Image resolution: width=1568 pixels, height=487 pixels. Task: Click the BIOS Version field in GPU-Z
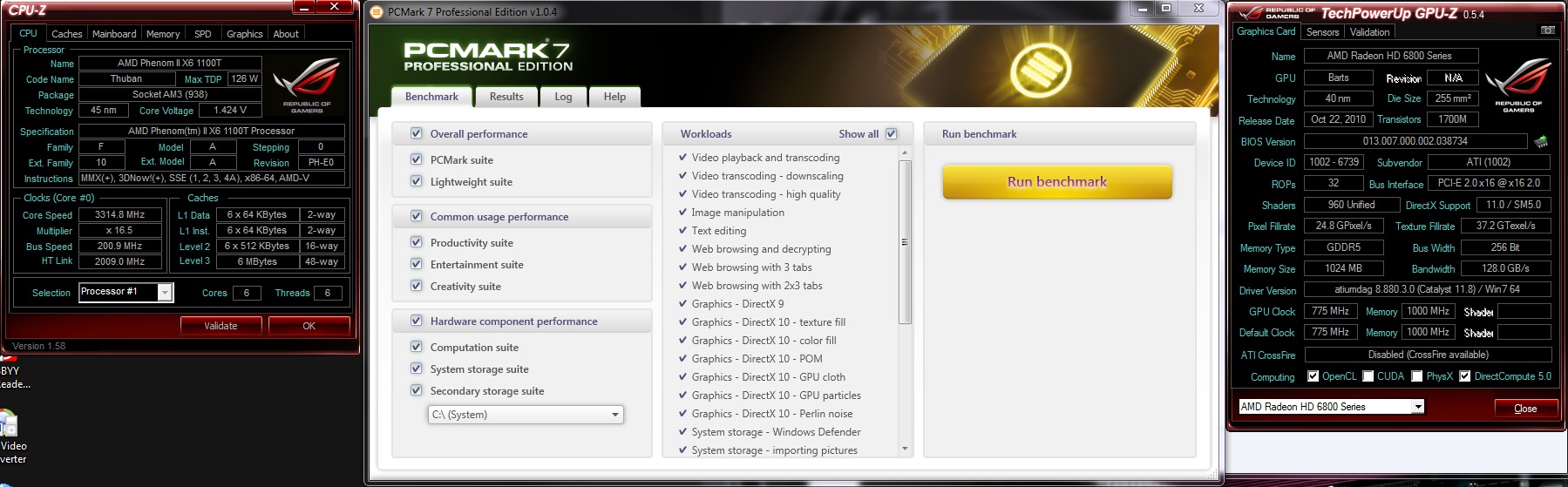coord(1415,141)
